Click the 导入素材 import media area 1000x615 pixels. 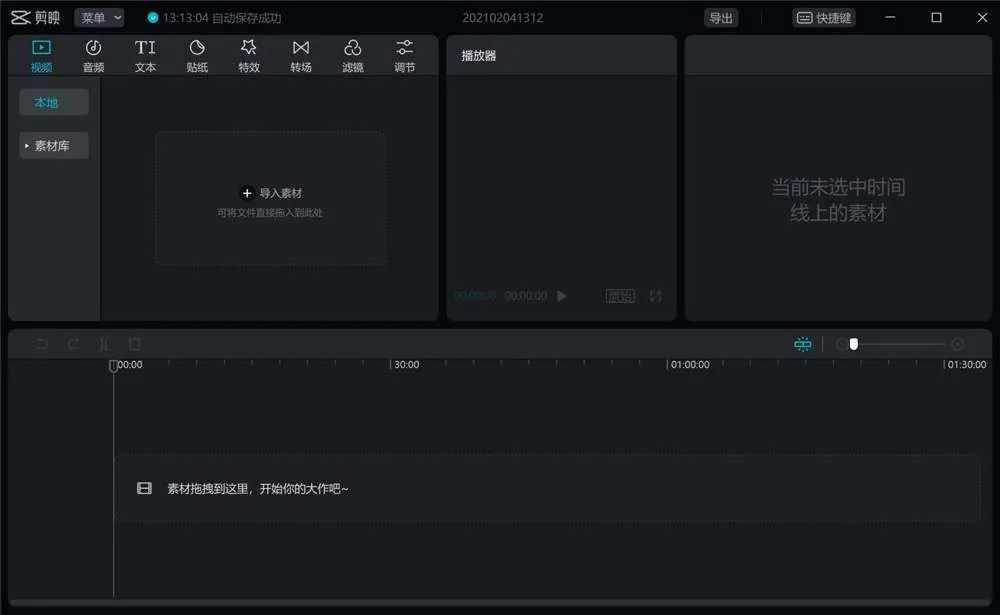(x=269, y=193)
